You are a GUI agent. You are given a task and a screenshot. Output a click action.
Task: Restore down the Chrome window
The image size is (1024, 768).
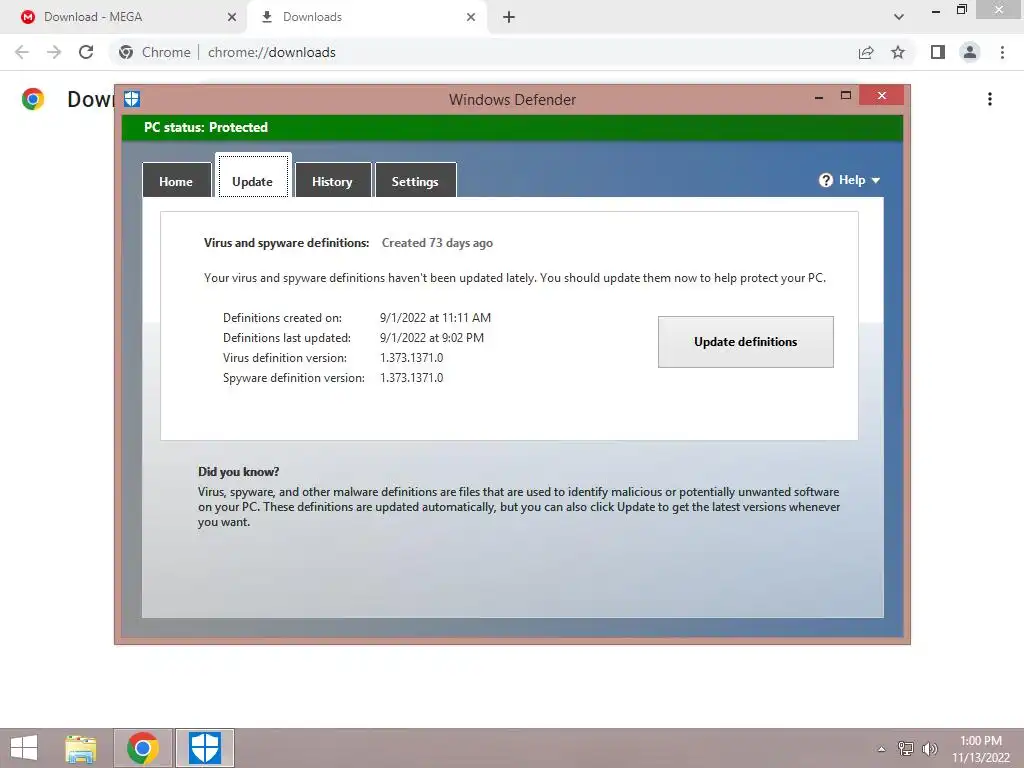click(x=961, y=10)
